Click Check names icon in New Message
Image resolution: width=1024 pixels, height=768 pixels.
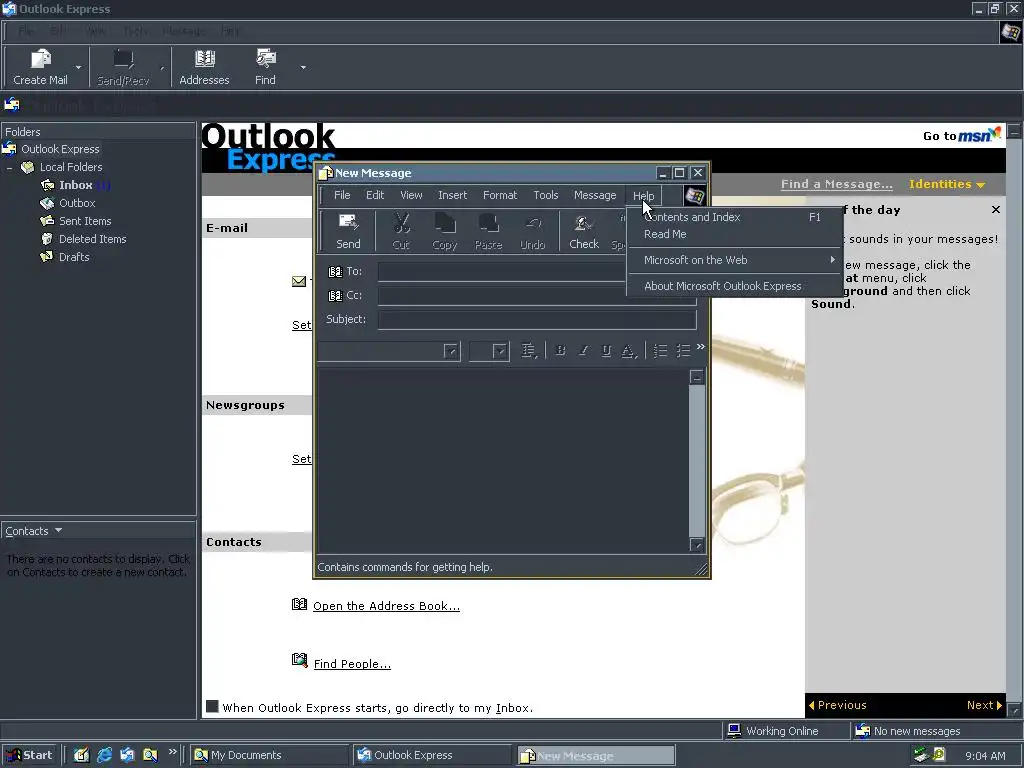[584, 231]
